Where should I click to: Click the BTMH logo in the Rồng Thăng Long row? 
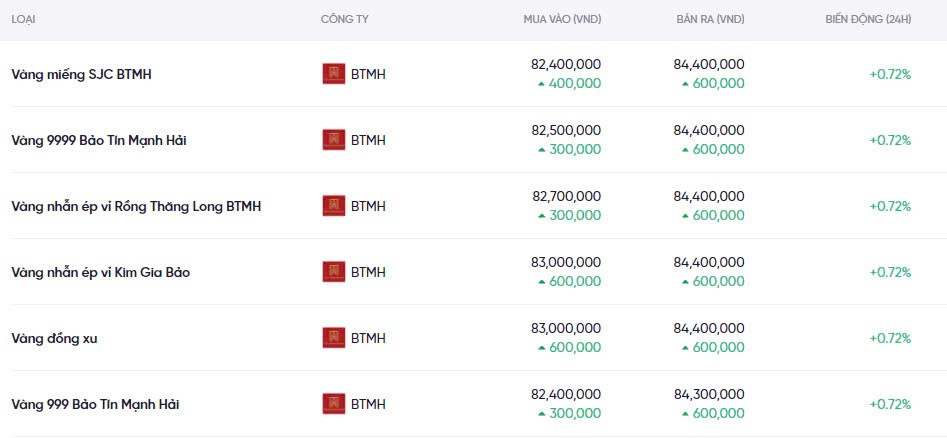click(334, 206)
